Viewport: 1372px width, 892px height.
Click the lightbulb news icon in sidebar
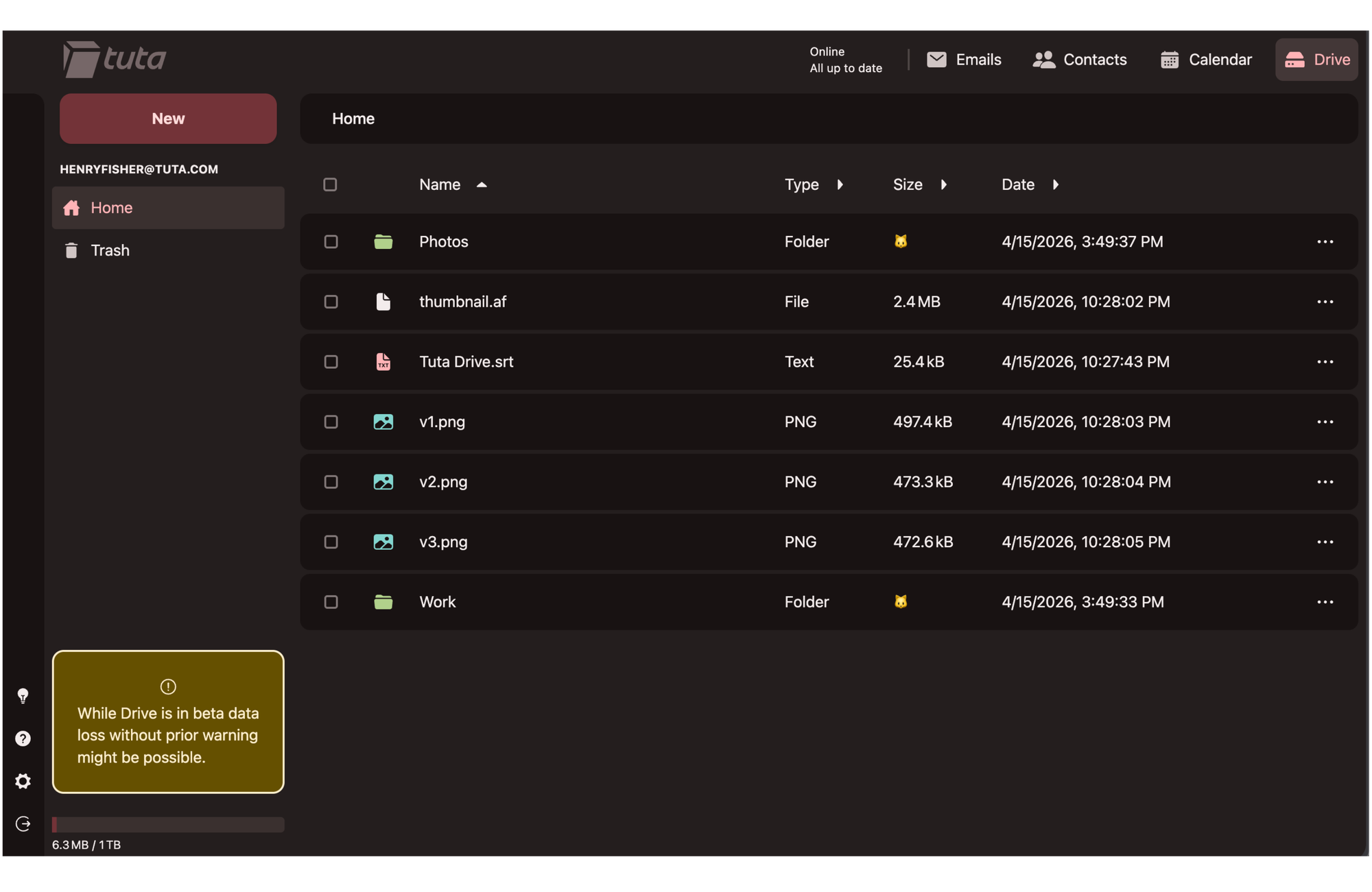coord(23,696)
